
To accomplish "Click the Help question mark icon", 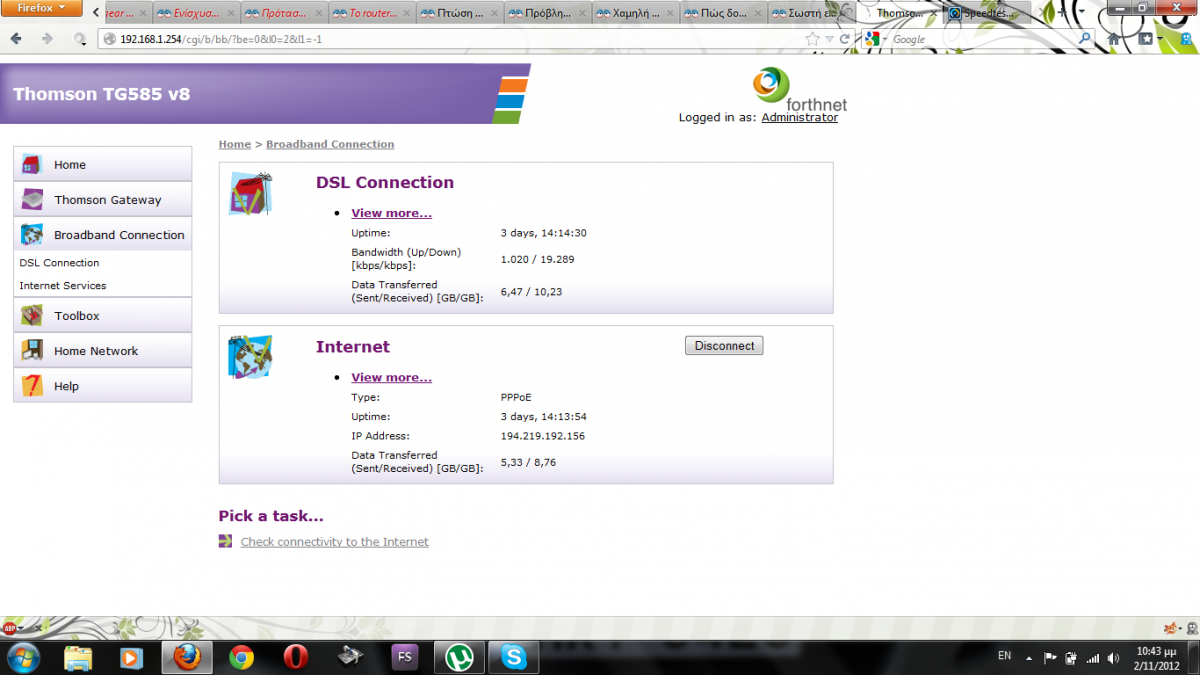I will [32, 385].
